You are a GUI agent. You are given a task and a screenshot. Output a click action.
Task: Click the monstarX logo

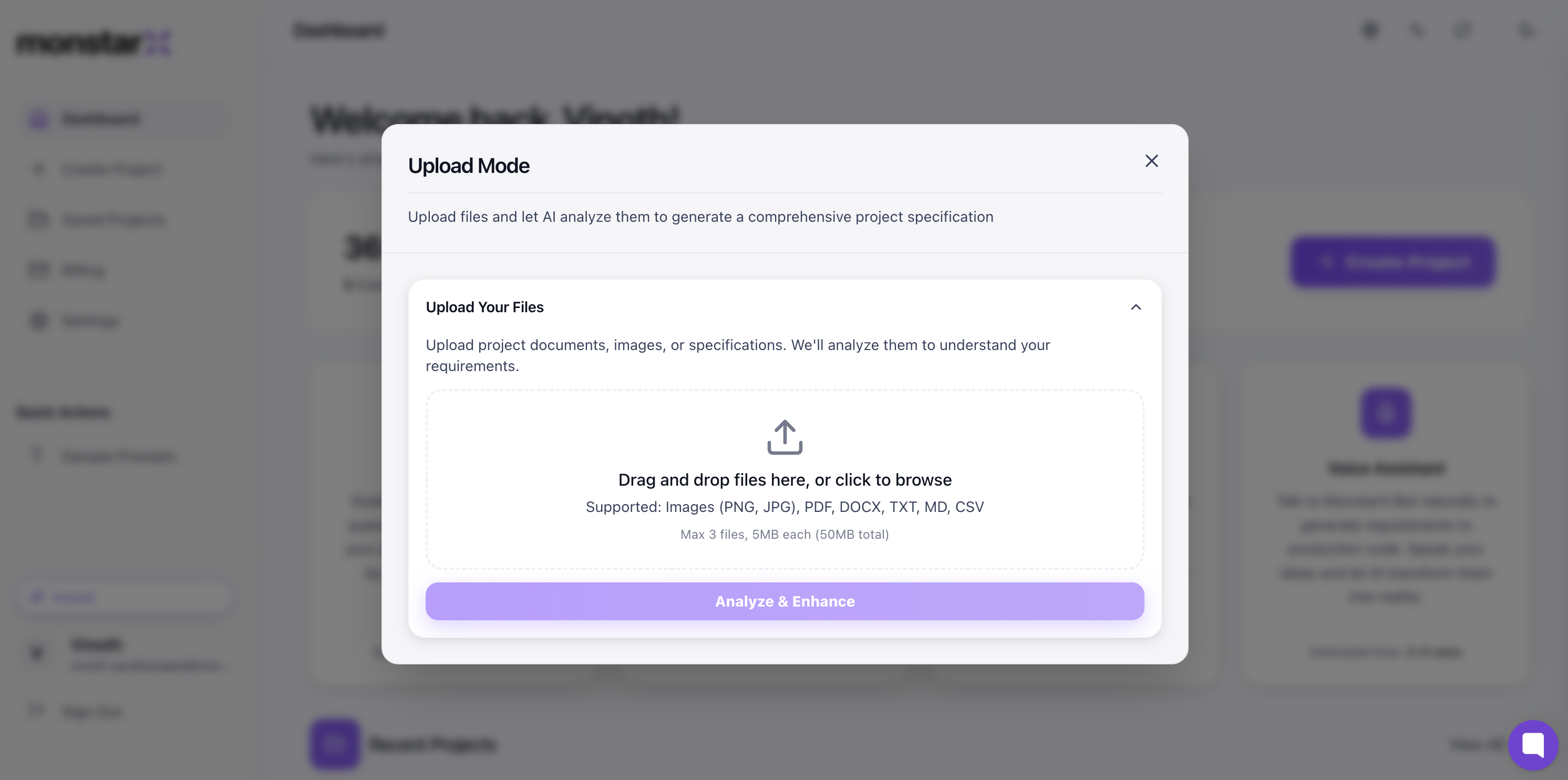(x=92, y=43)
